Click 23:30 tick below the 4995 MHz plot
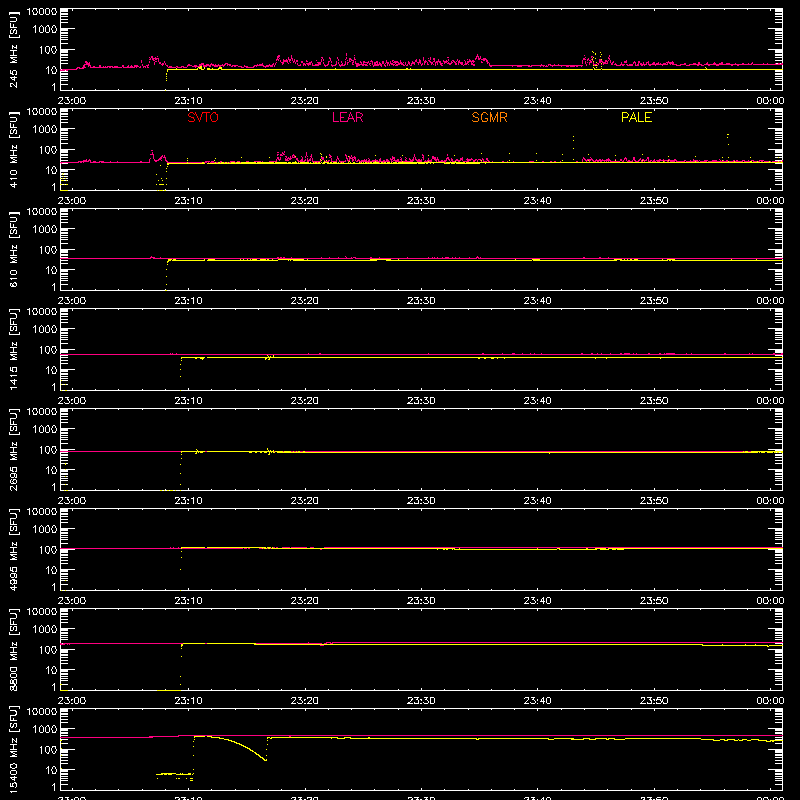The height and width of the screenshot is (800, 800). tap(421, 601)
